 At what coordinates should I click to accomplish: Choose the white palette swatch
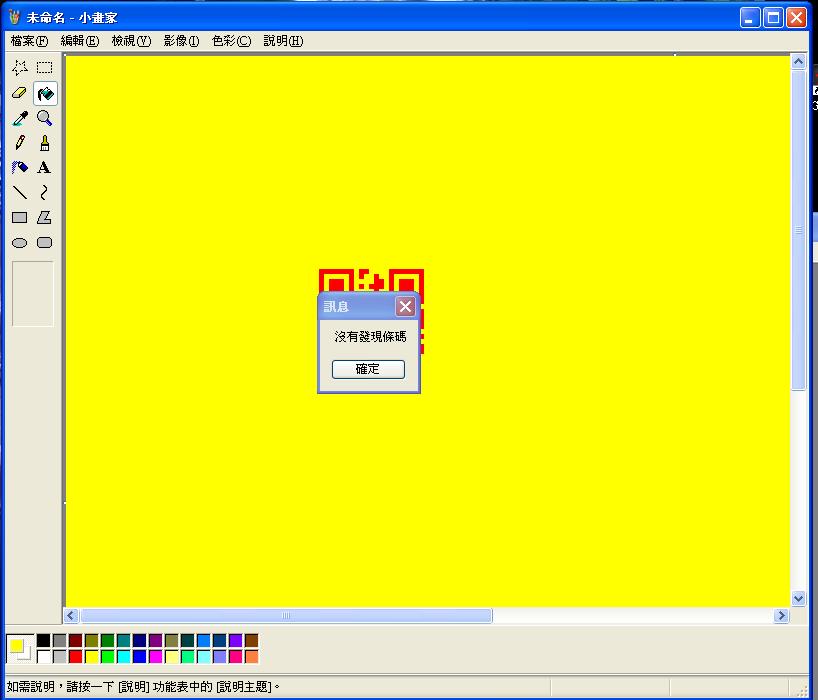click(x=44, y=657)
